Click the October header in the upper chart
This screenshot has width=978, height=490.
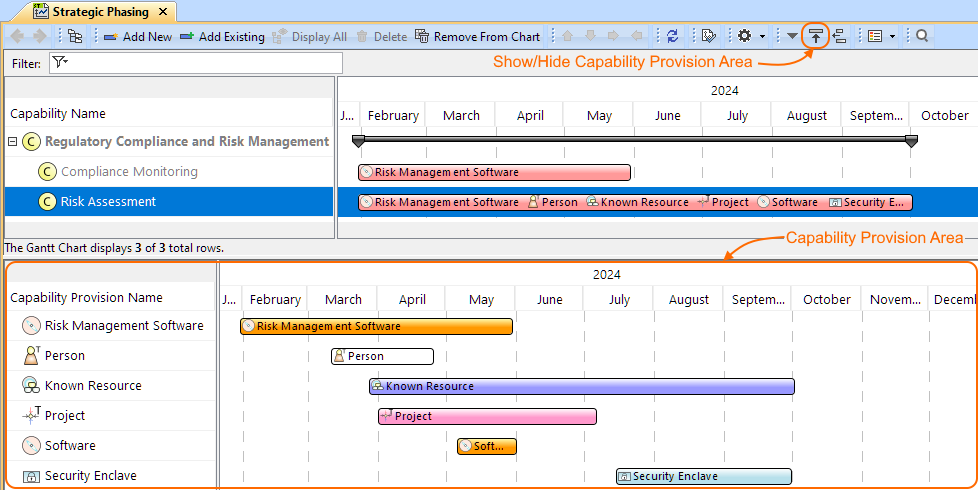click(944, 115)
